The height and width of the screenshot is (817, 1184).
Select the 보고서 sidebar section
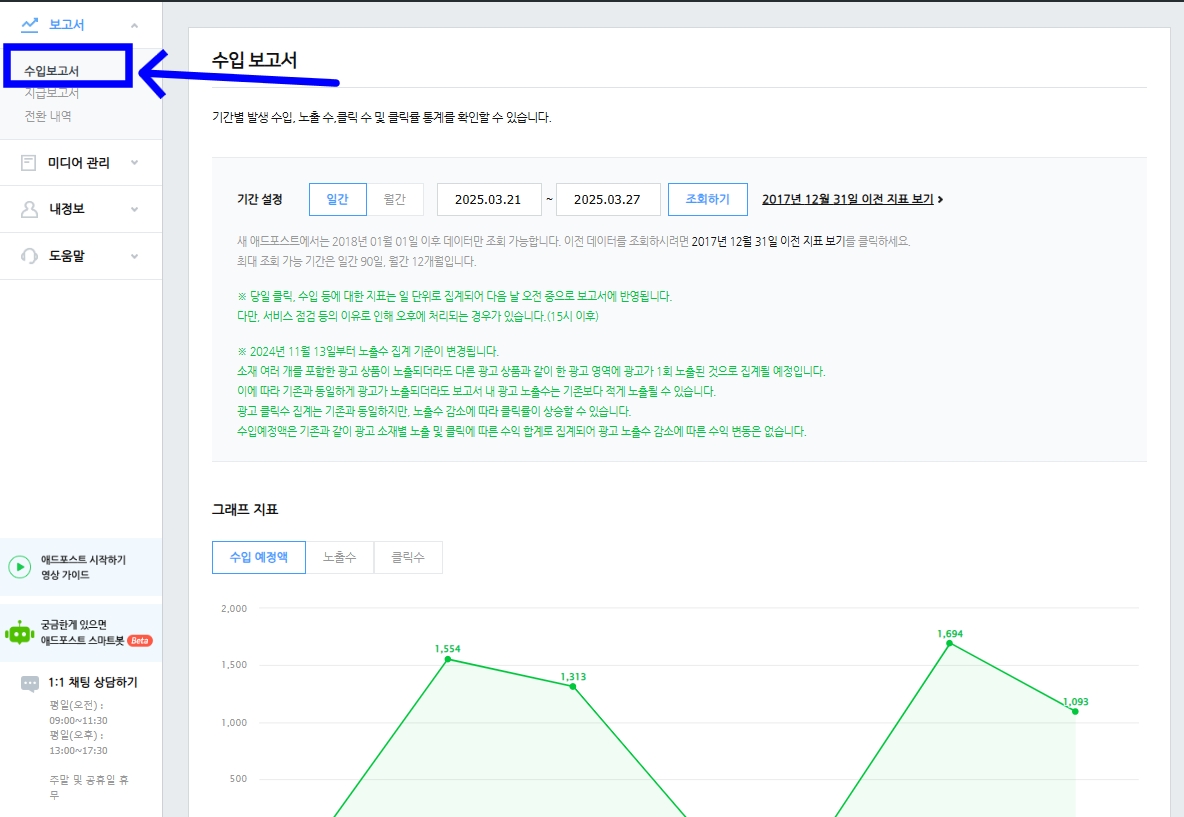[x=81, y=25]
